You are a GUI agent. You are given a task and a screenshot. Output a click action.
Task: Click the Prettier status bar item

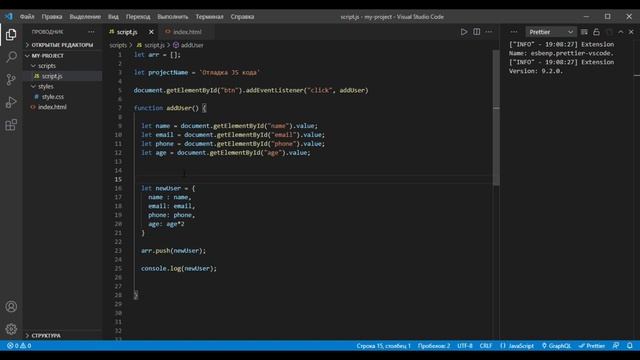(591, 346)
